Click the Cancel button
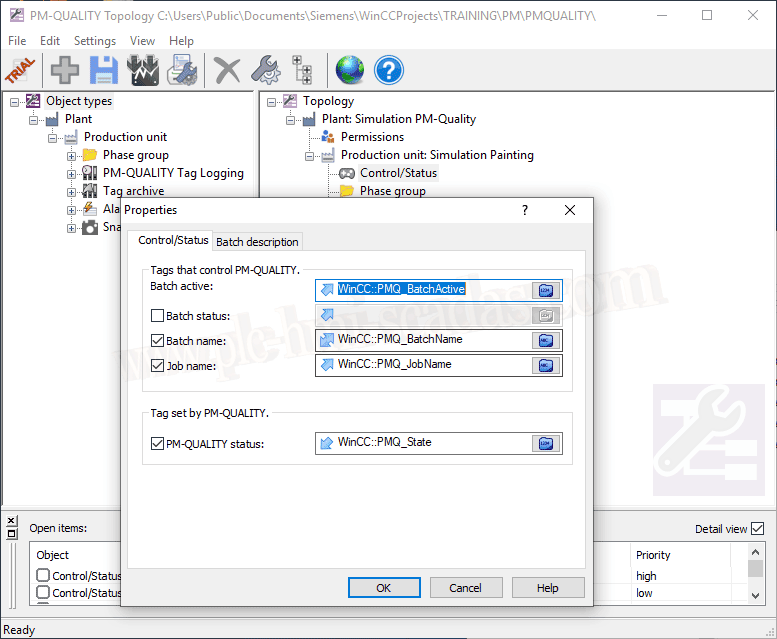 (465, 588)
